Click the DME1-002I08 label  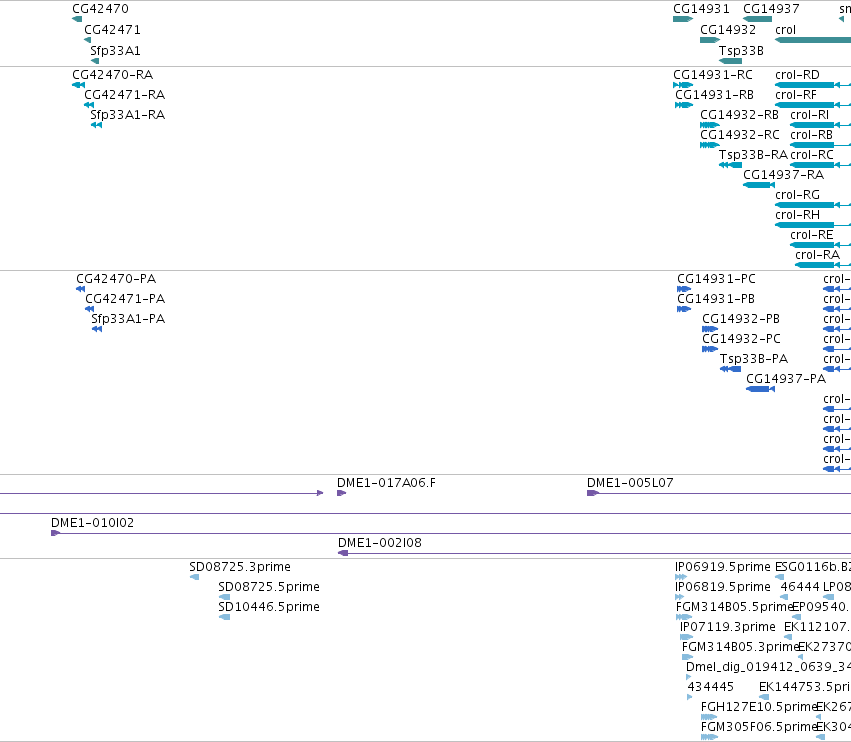coord(380,543)
